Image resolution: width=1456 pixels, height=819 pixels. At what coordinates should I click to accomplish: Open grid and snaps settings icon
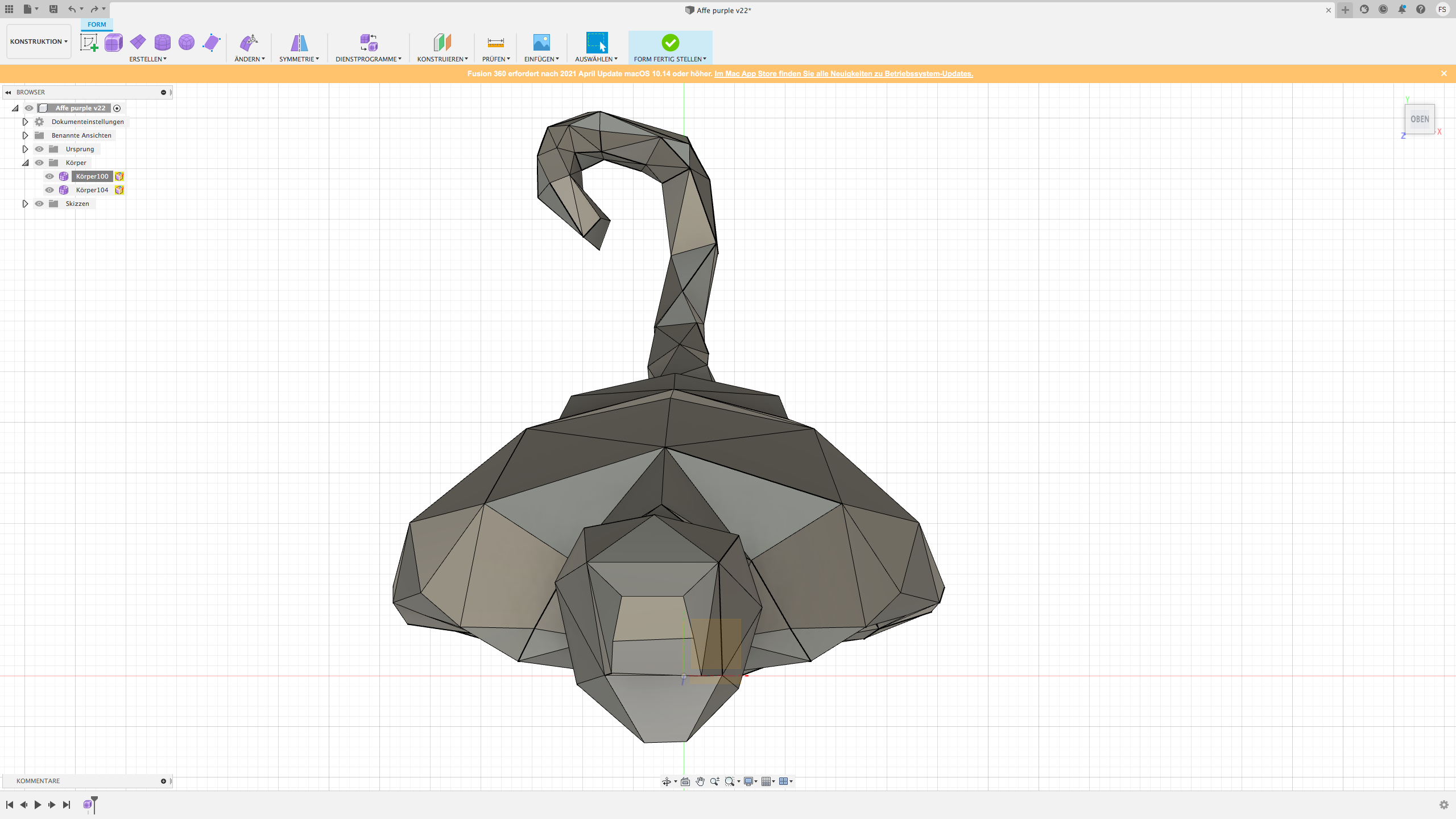click(x=766, y=781)
